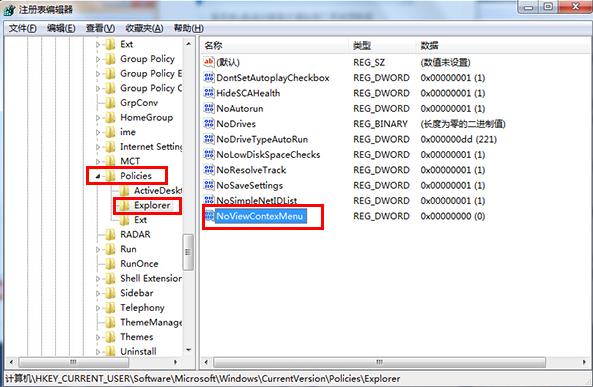Click the tree pane vertical scrollbar thumb

[188, 252]
